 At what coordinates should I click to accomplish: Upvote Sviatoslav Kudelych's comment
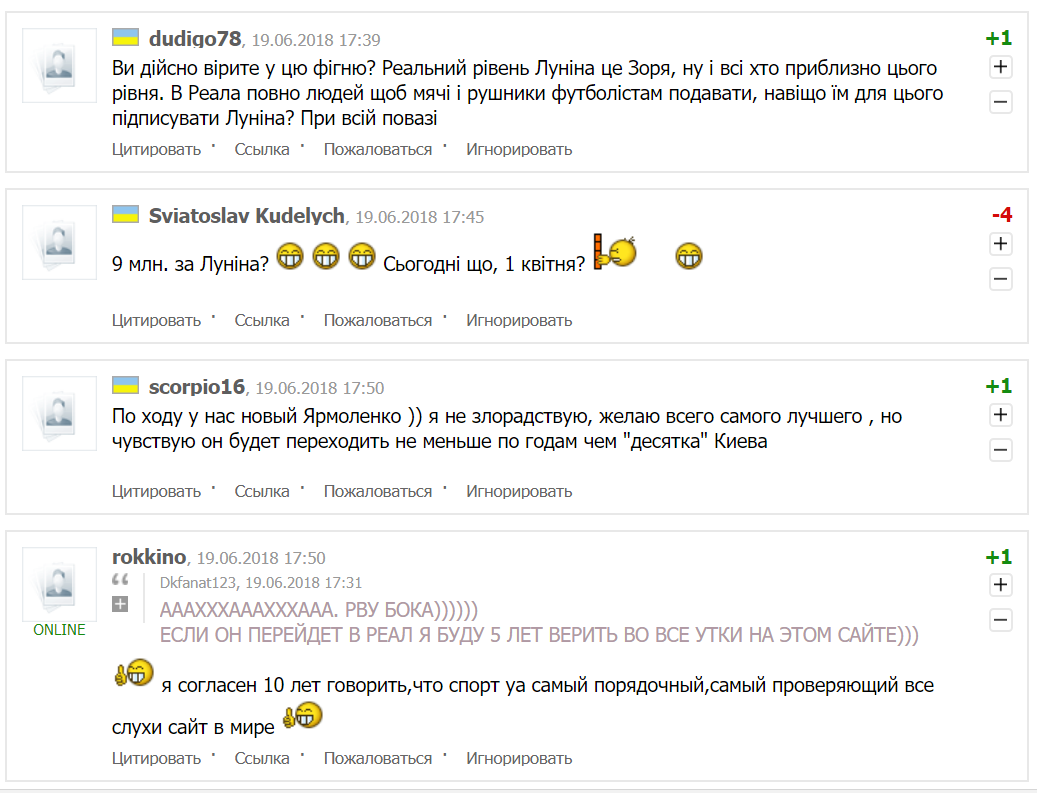pyautogui.click(x=1001, y=244)
